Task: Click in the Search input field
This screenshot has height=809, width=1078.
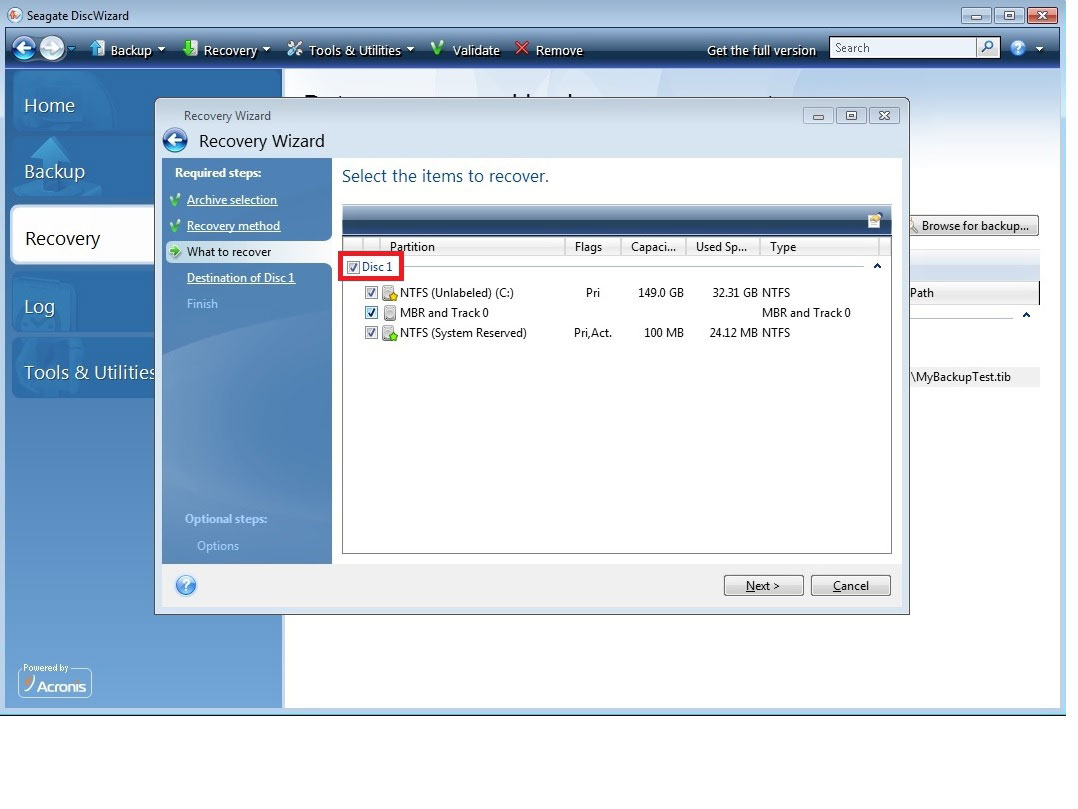Action: (902, 48)
